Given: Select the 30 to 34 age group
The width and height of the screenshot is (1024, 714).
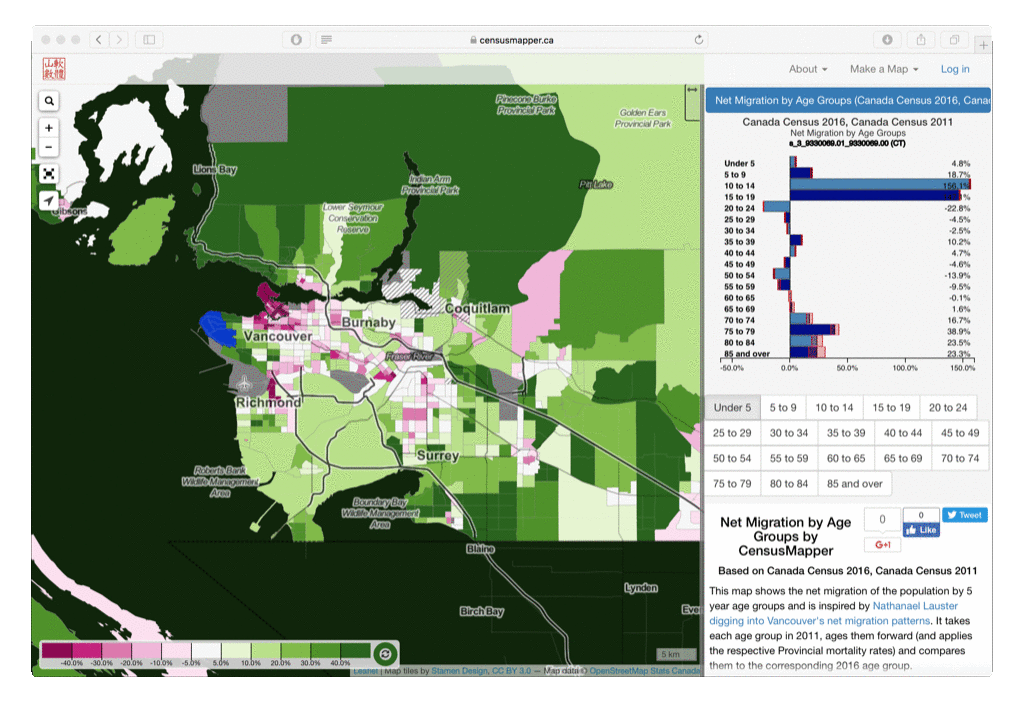Looking at the screenshot, I should point(789,433).
